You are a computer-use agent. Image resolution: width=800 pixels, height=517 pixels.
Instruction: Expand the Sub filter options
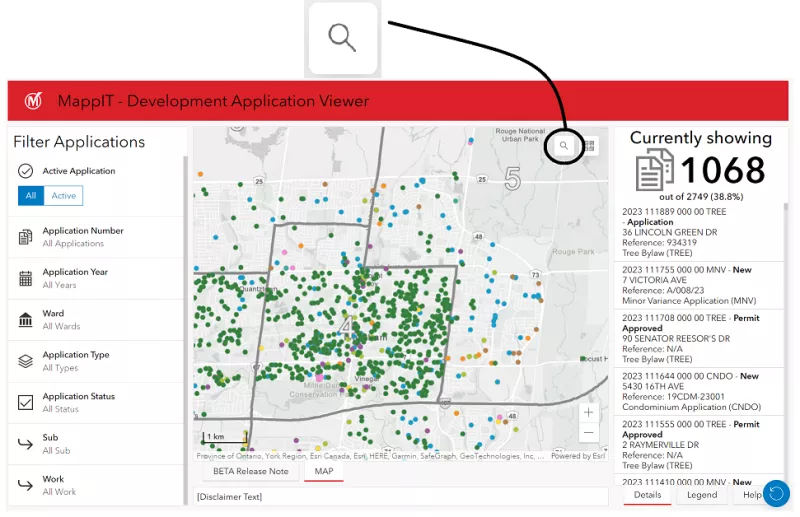tap(50, 443)
